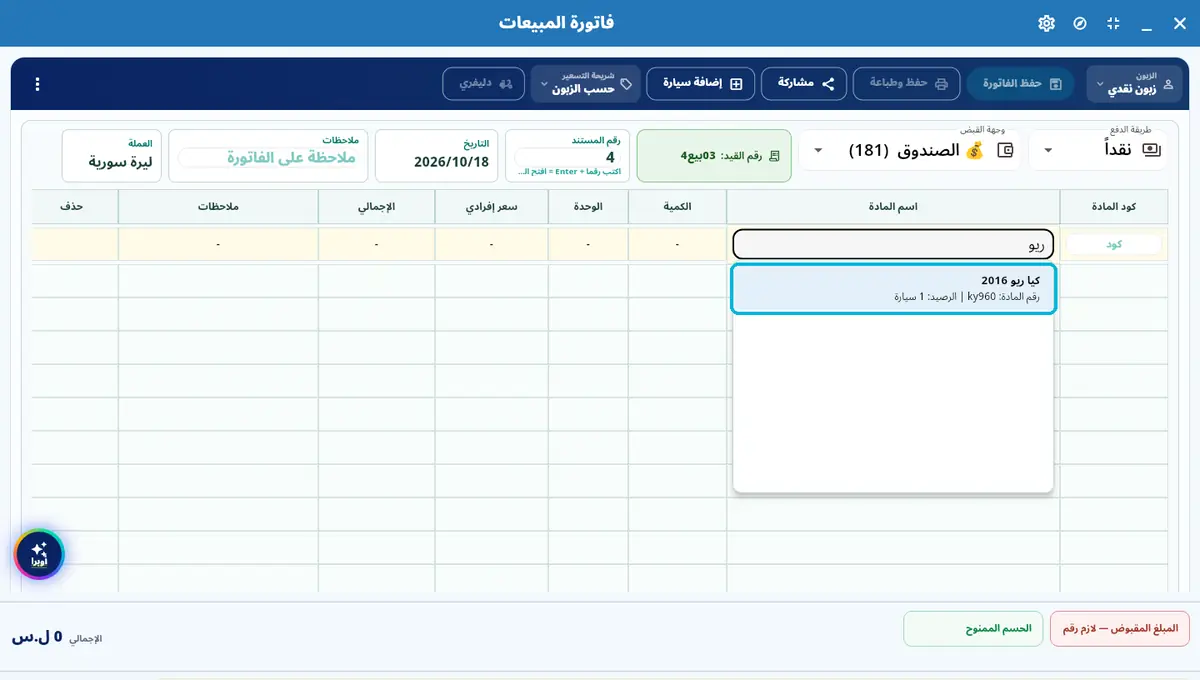Click the اسم المادة column header

[x=894, y=206]
